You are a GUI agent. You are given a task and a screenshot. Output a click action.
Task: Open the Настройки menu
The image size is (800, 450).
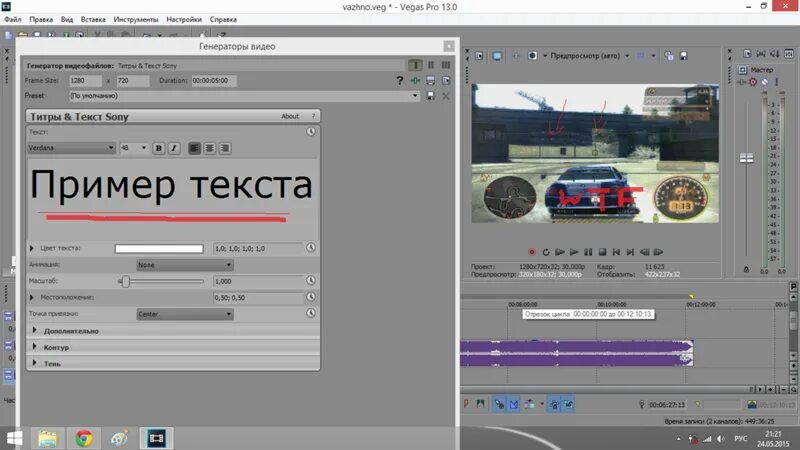(x=184, y=19)
